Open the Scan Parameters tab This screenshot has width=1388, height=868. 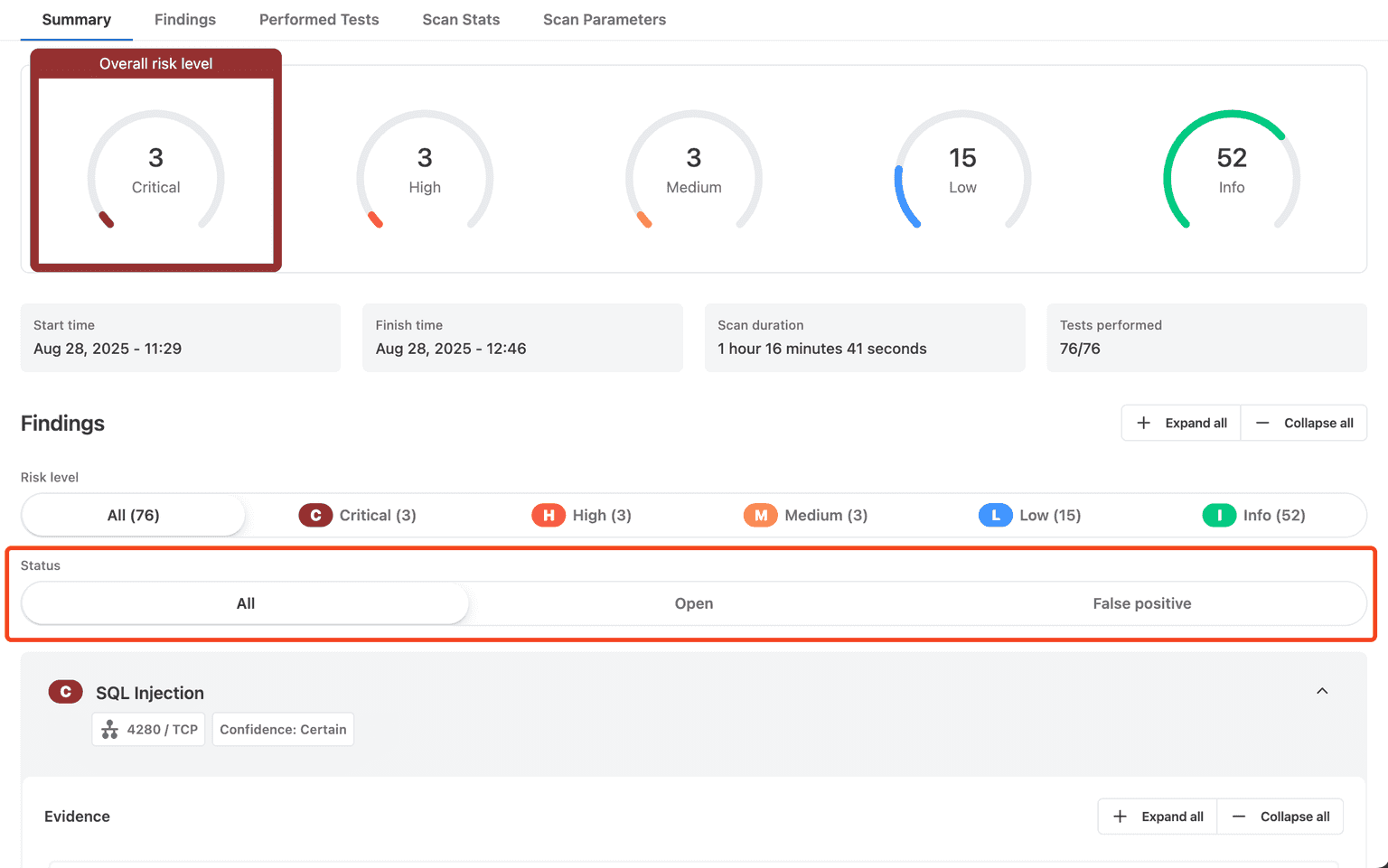click(604, 20)
